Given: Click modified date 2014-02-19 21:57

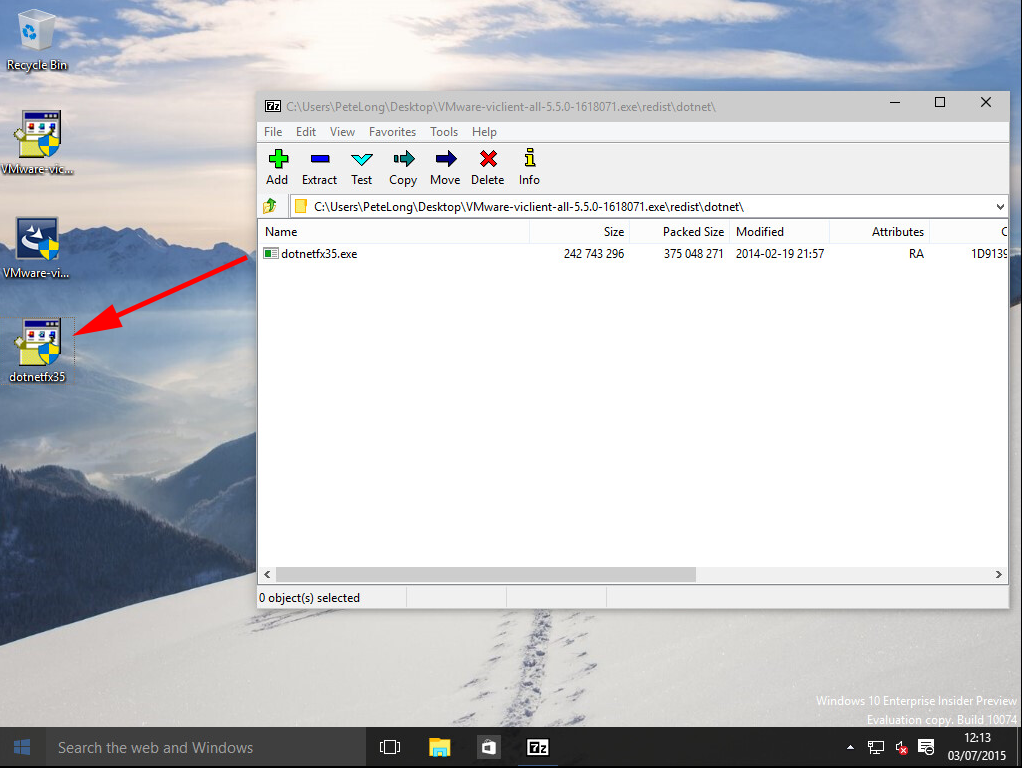Looking at the screenshot, I should pos(780,254).
